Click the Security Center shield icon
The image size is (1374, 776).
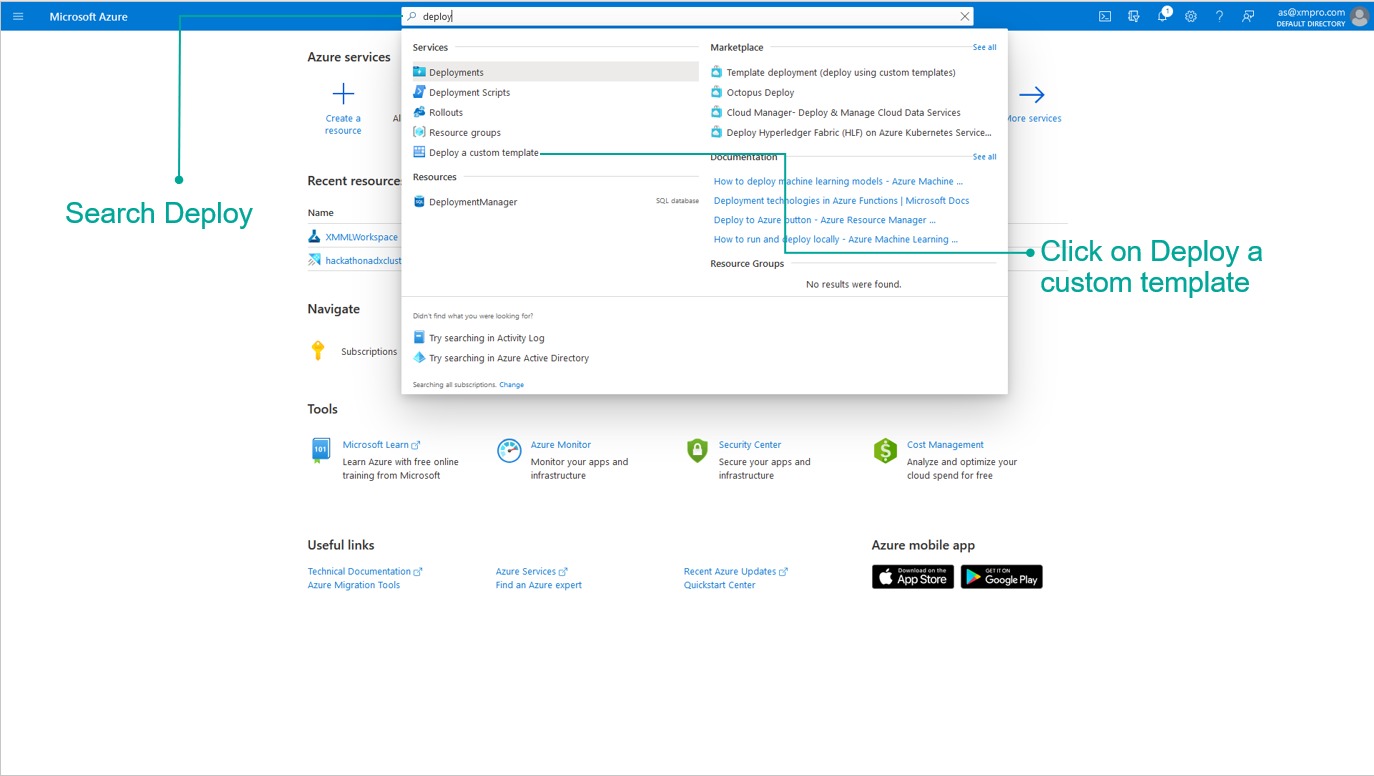[697, 450]
